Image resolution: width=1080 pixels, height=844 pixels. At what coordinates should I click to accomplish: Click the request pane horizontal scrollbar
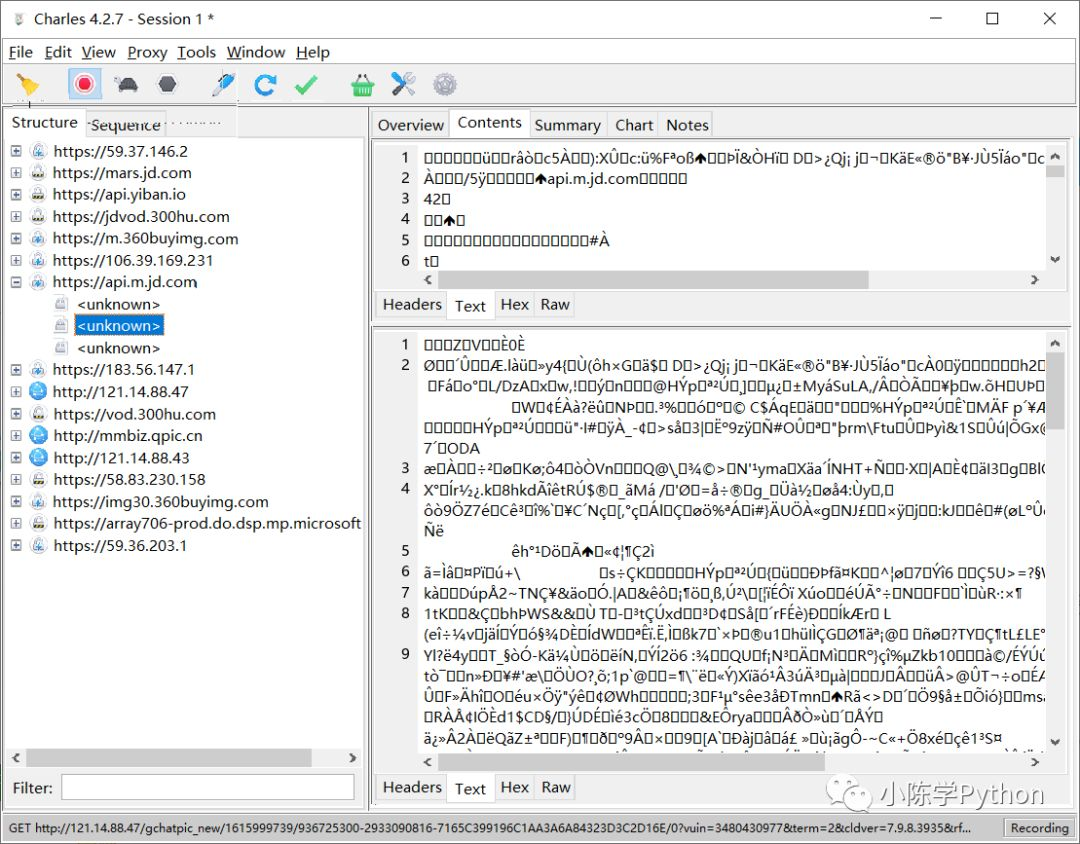click(x=653, y=280)
